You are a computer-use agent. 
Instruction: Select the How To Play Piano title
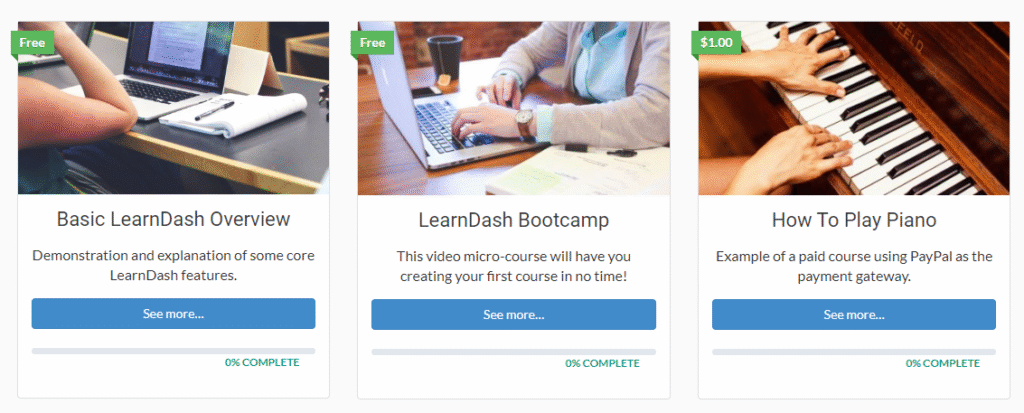point(854,220)
